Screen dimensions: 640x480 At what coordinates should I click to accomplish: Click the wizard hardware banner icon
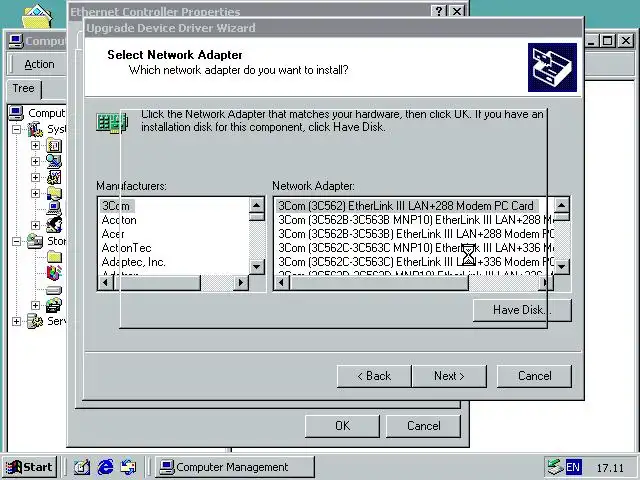[x=552, y=67]
